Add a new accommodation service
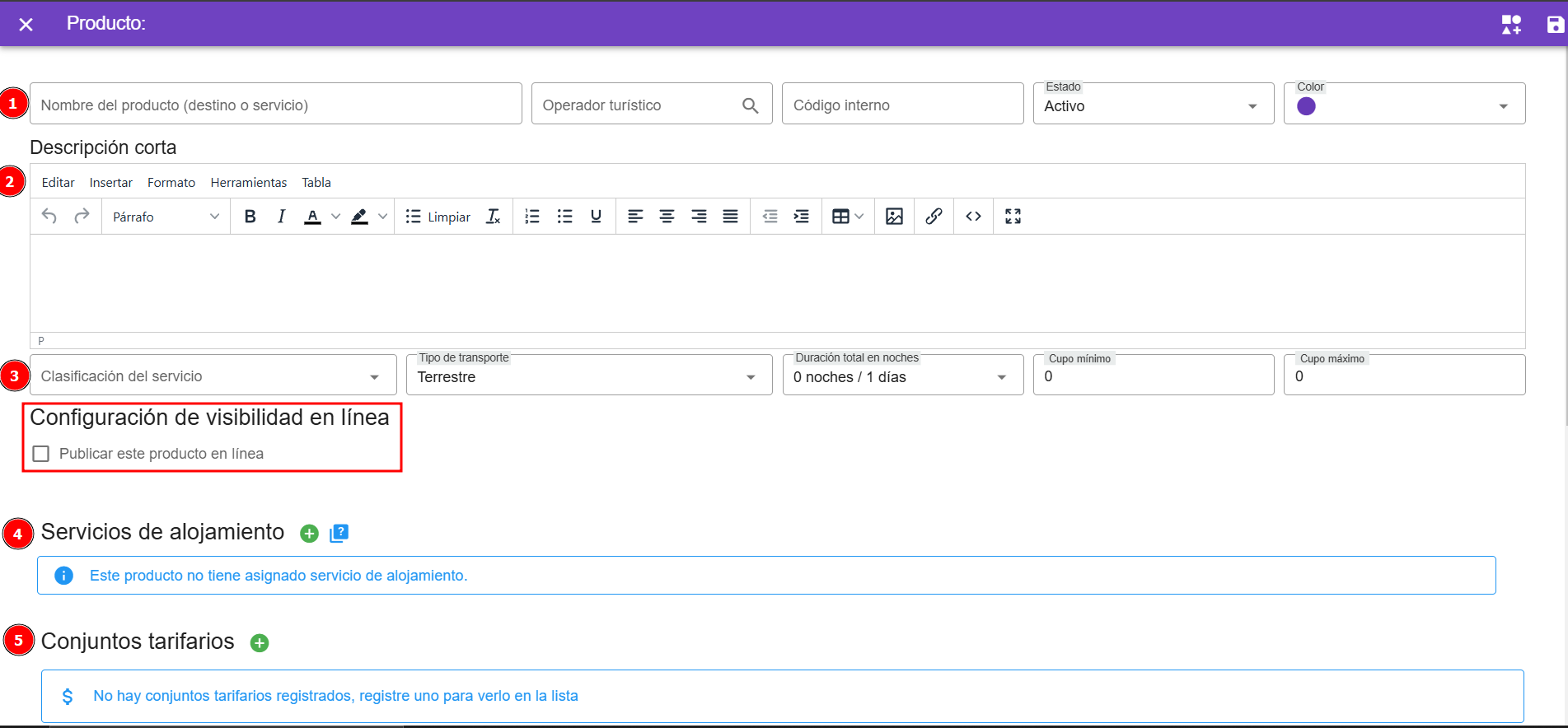1568x728 pixels. click(x=309, y=534)
